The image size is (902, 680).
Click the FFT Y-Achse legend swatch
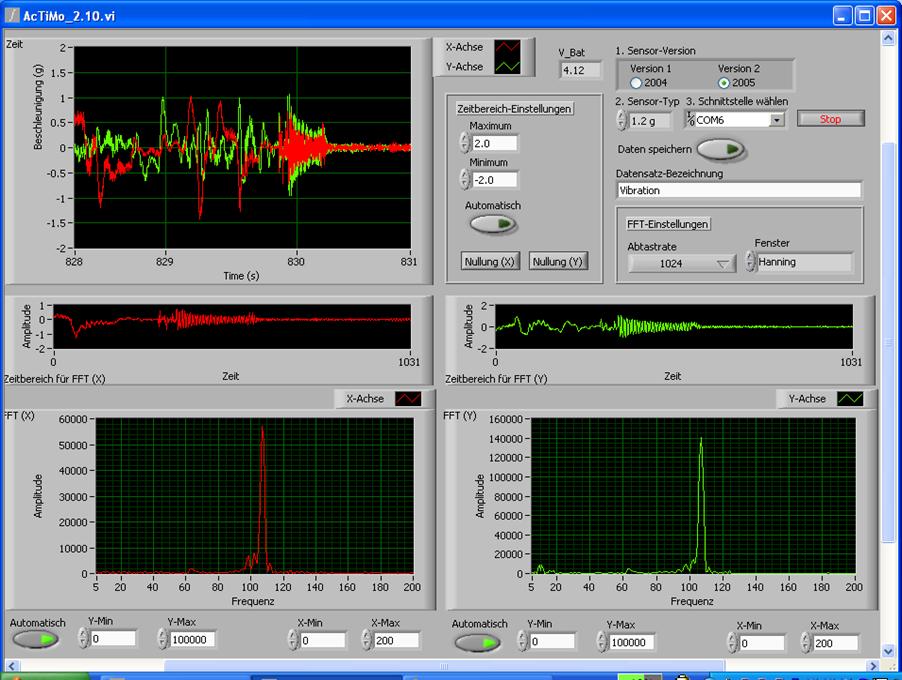(x=849, y=398)
